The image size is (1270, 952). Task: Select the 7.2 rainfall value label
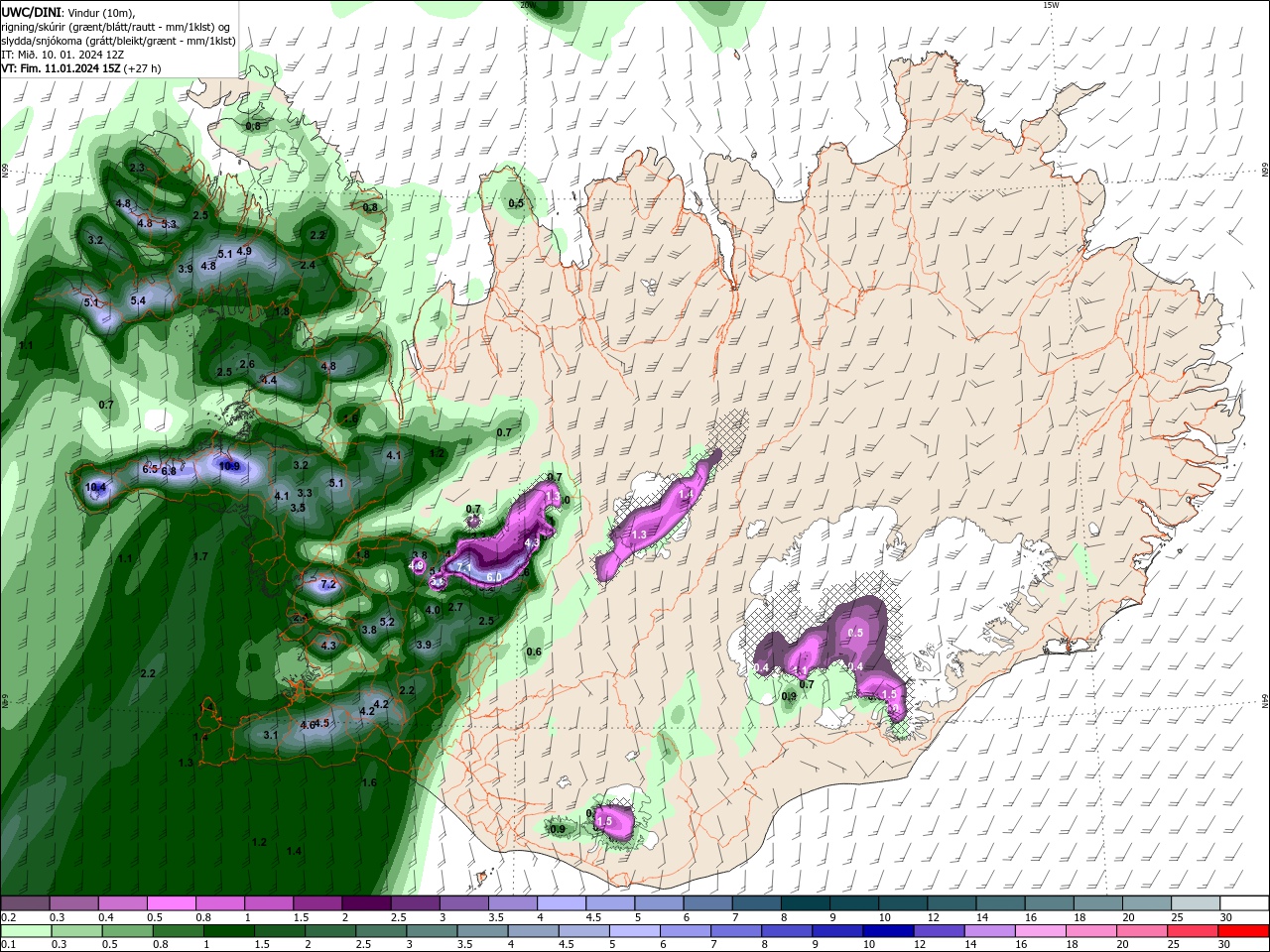pyautogui.click(x=328, y=585)
